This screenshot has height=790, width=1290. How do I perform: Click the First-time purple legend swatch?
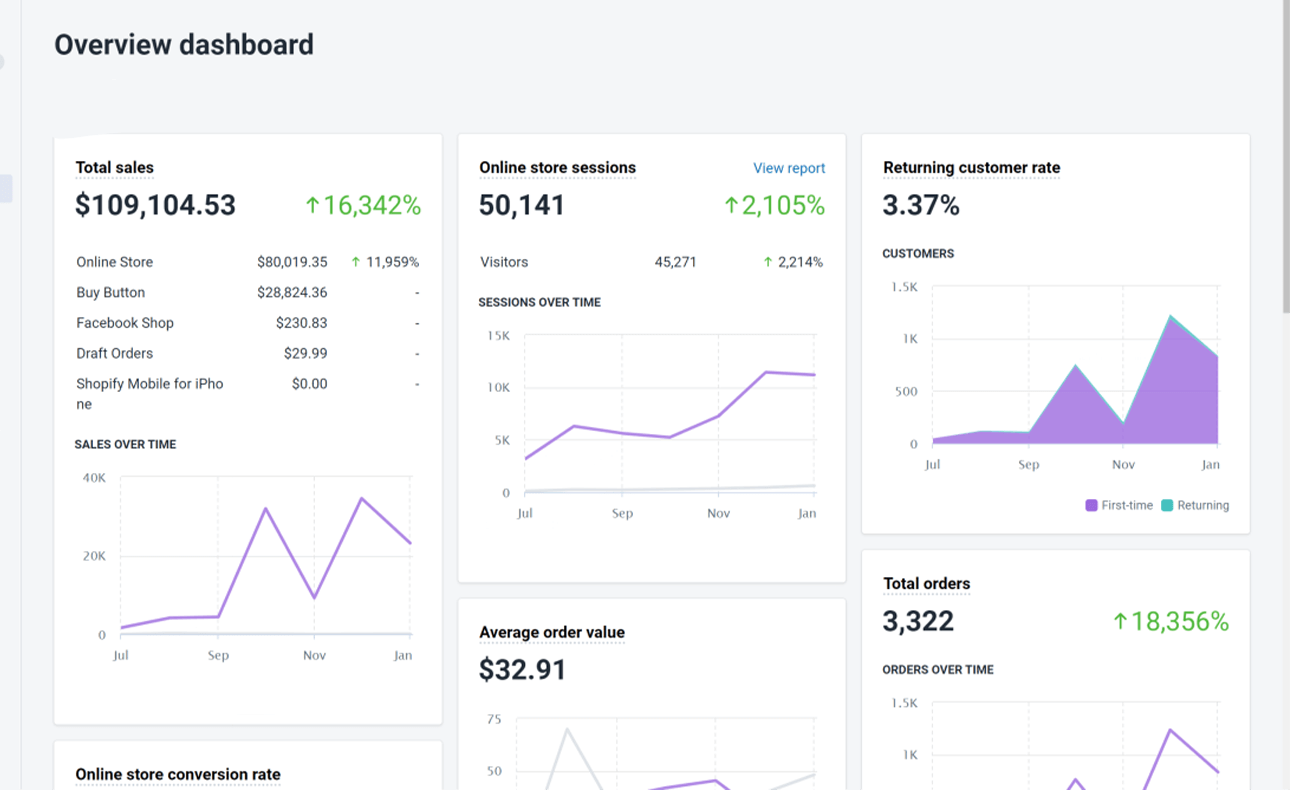(1091, 505)
